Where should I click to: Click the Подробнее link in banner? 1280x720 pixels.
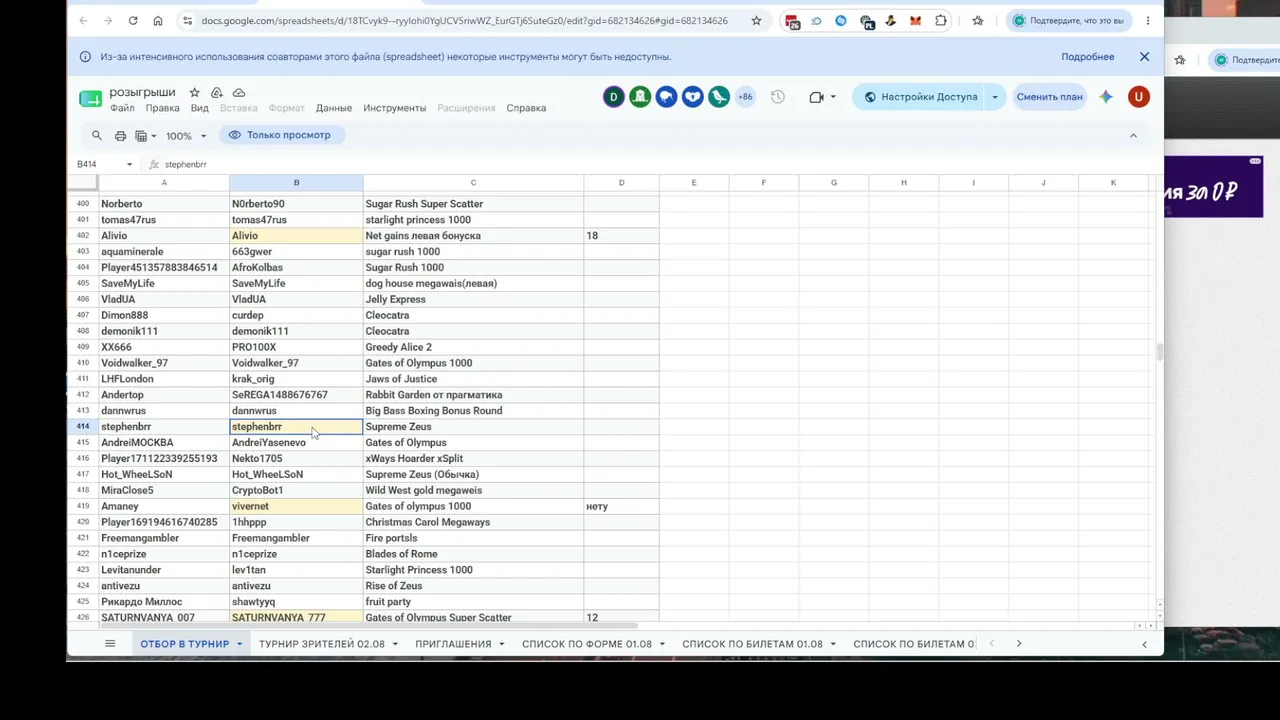1087,57
